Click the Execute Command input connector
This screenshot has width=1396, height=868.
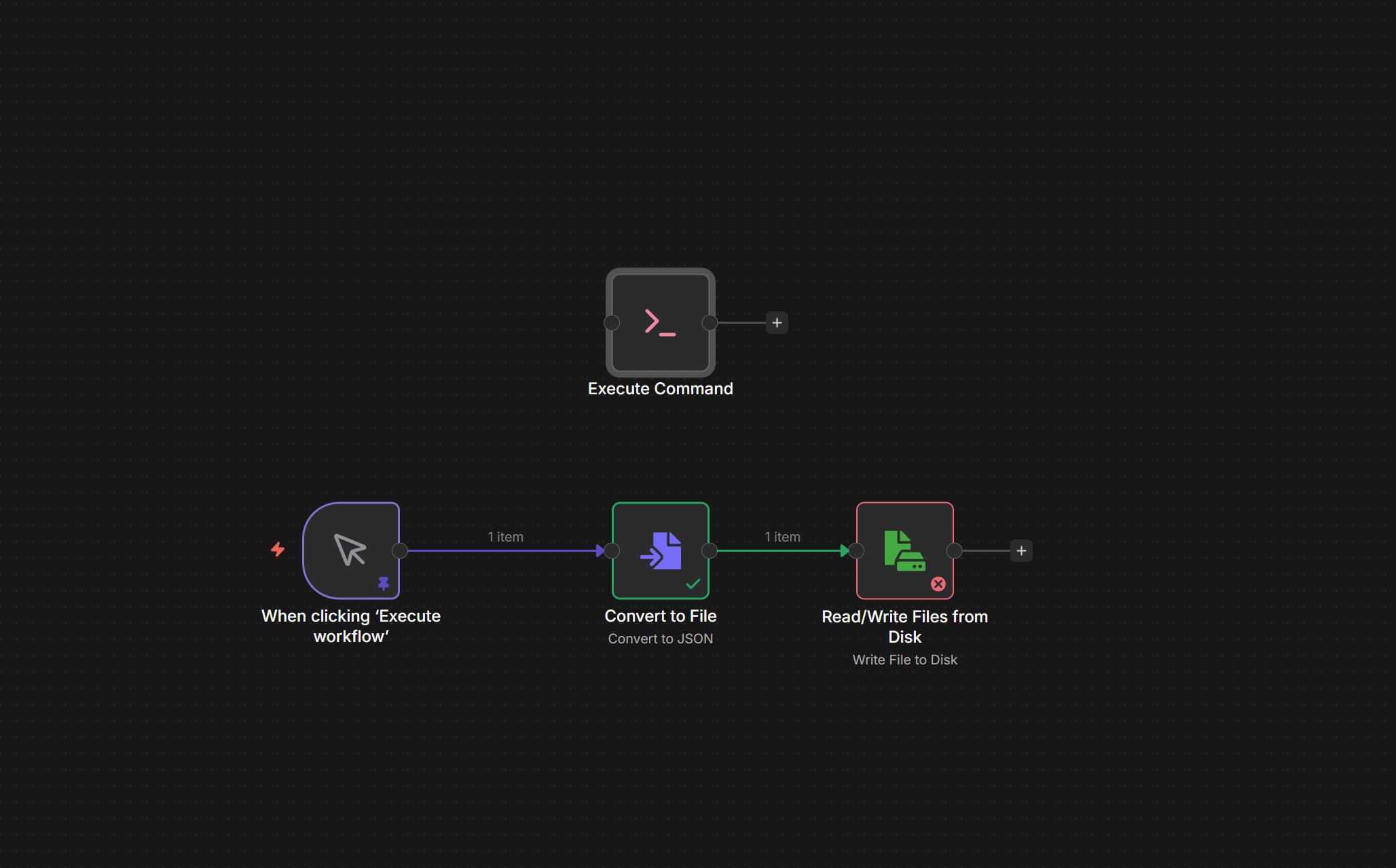point(612,322)
